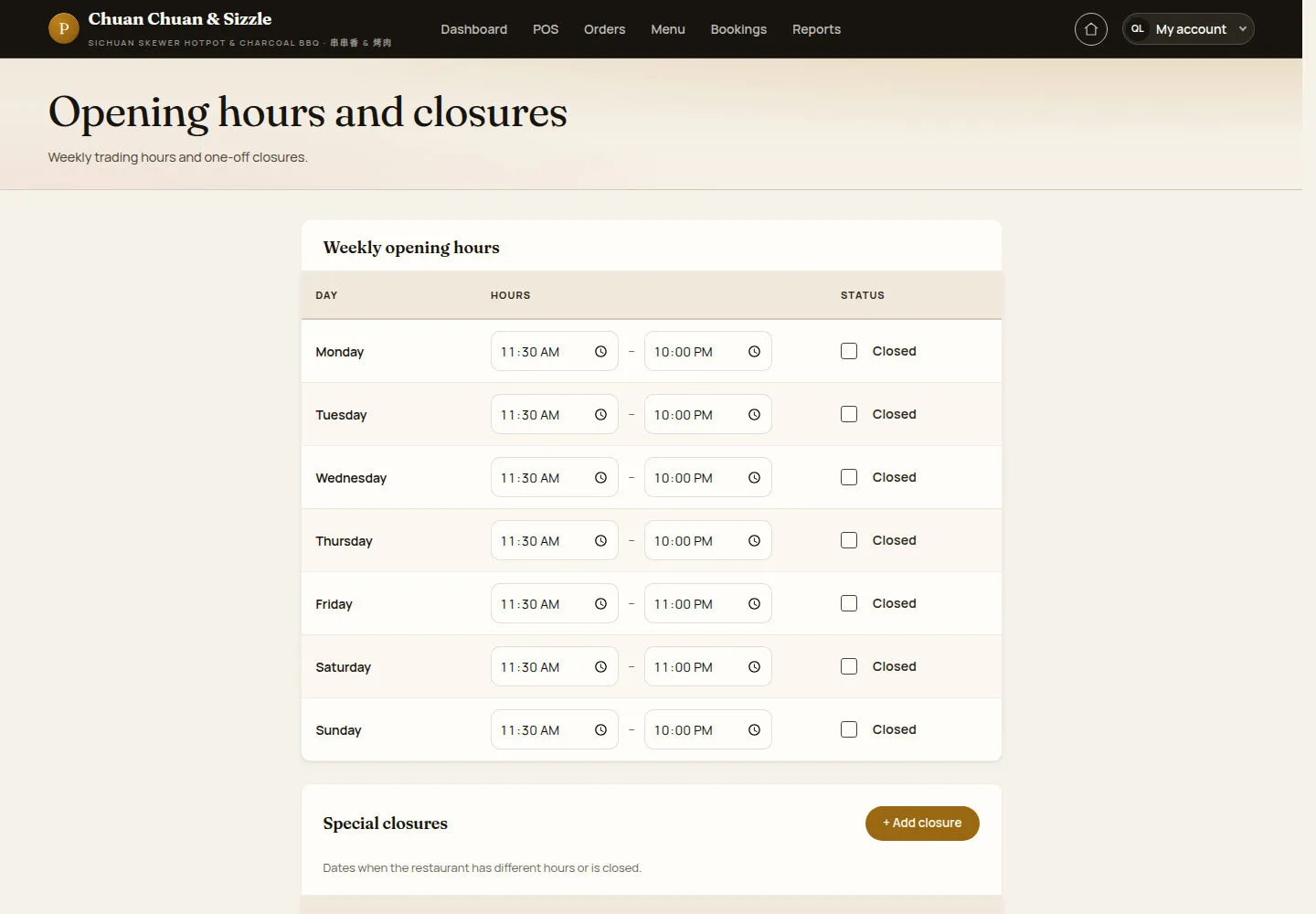Open Bookings in top navigation
The width and height of the screenshot is (1316, 914).
click(x=738, y=29)
